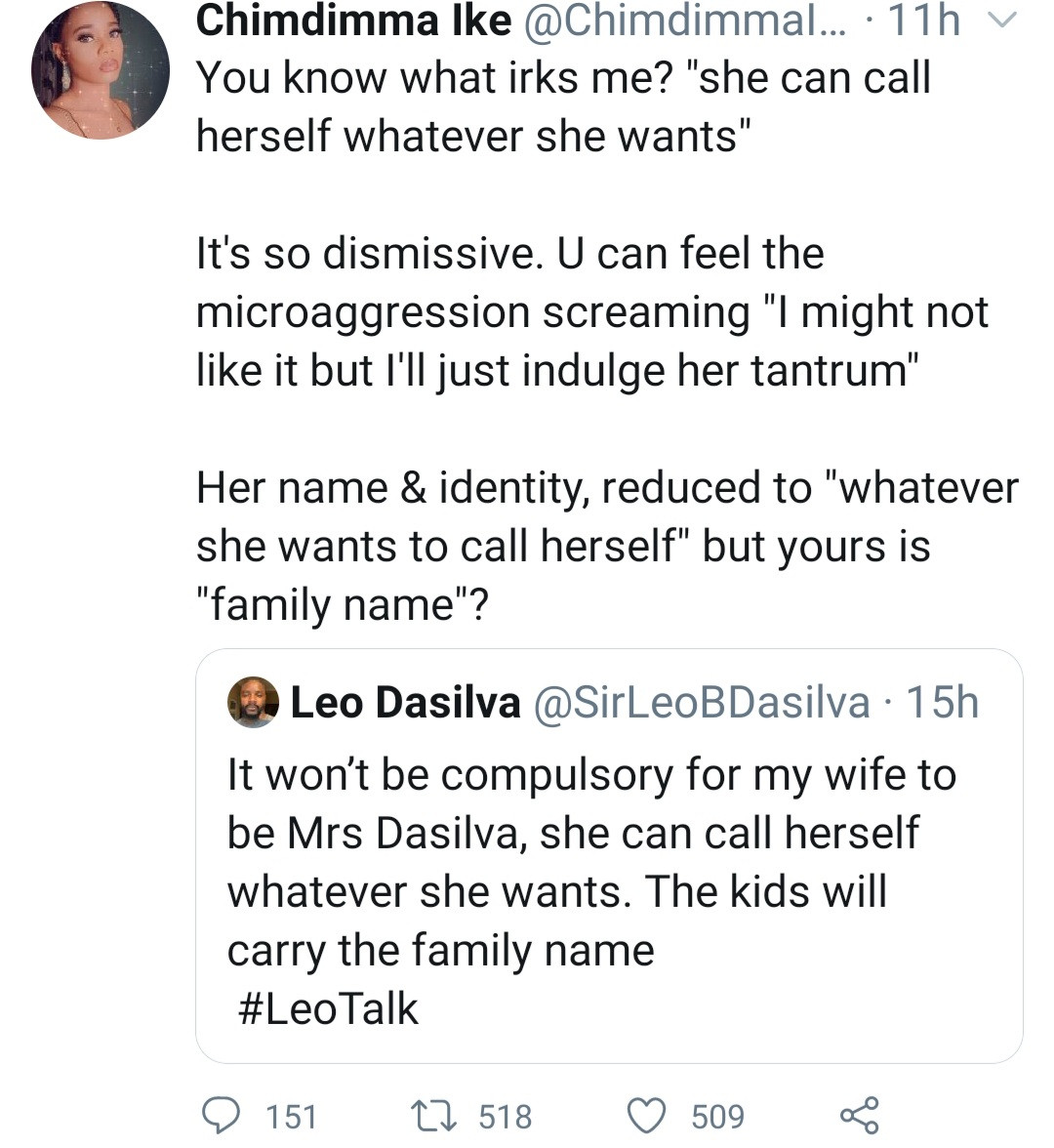The height and width of the screenshot is (1148, 1054).
Task: Click the reply speech bubble icon
Action: click(x=224, y=1115)
